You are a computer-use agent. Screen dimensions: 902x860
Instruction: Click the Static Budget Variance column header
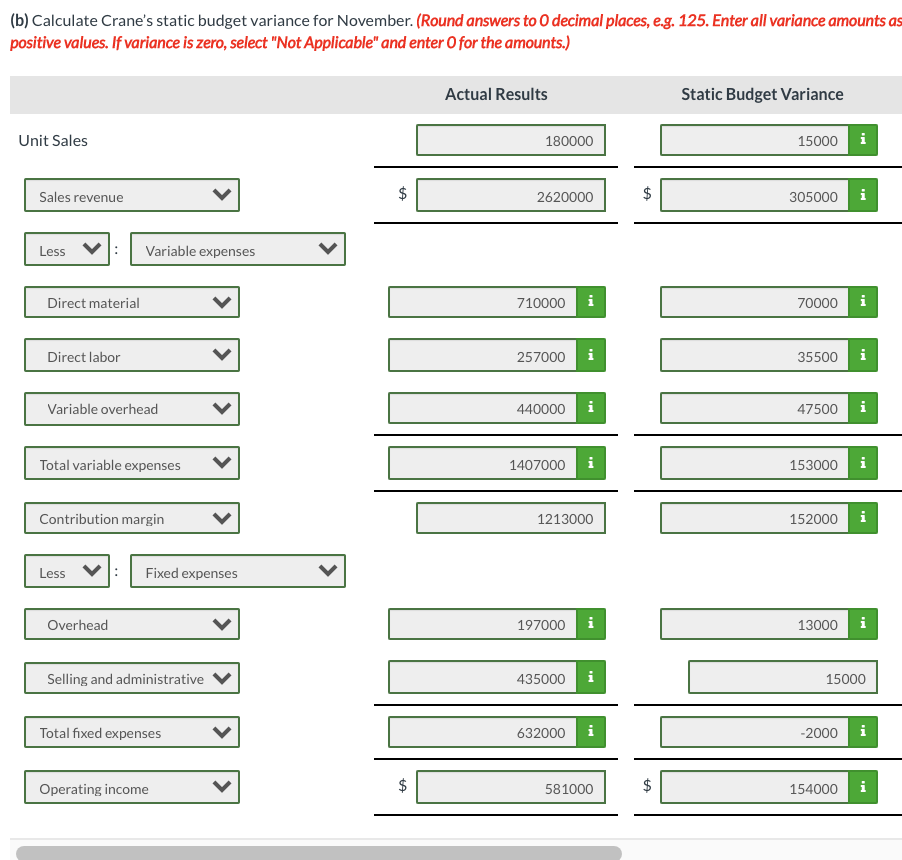tap(762, 94)
